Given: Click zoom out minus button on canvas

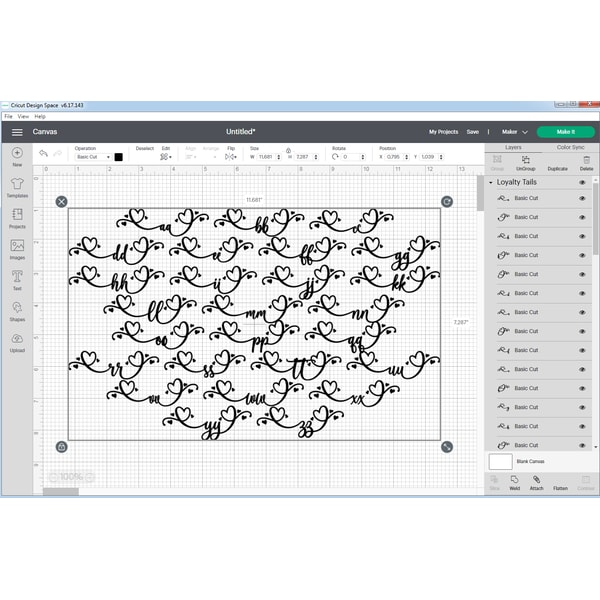Looking at the screenshot, I should [x=54, y=477].
